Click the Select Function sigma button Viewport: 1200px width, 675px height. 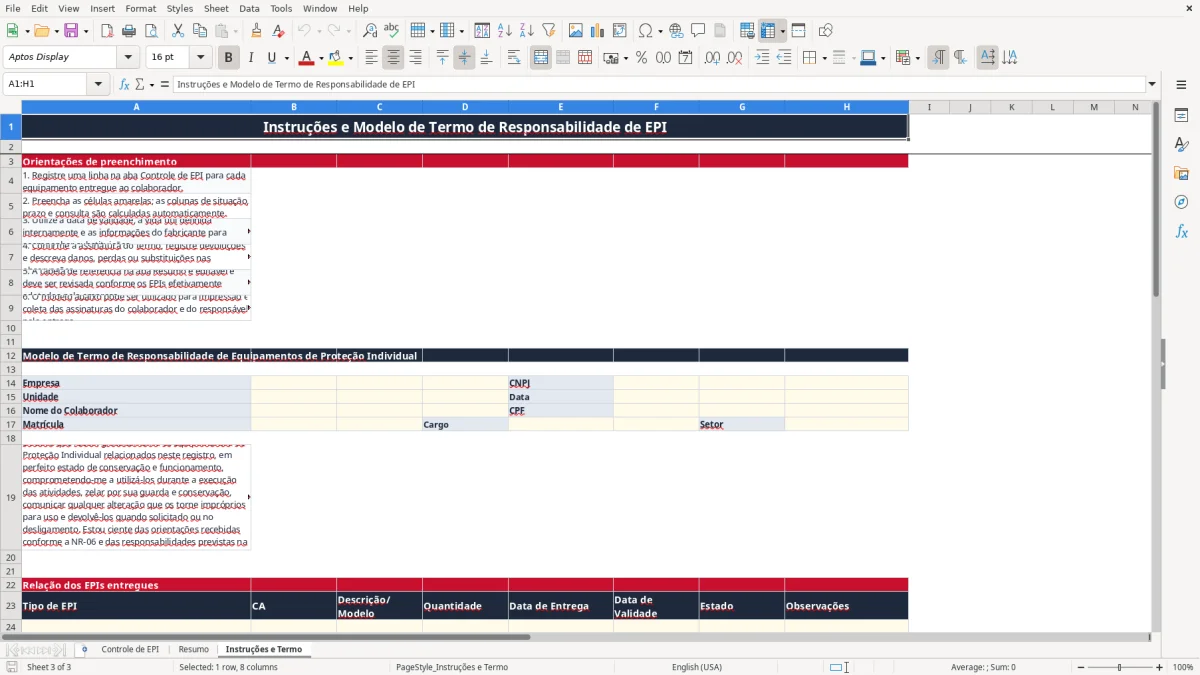139,84
